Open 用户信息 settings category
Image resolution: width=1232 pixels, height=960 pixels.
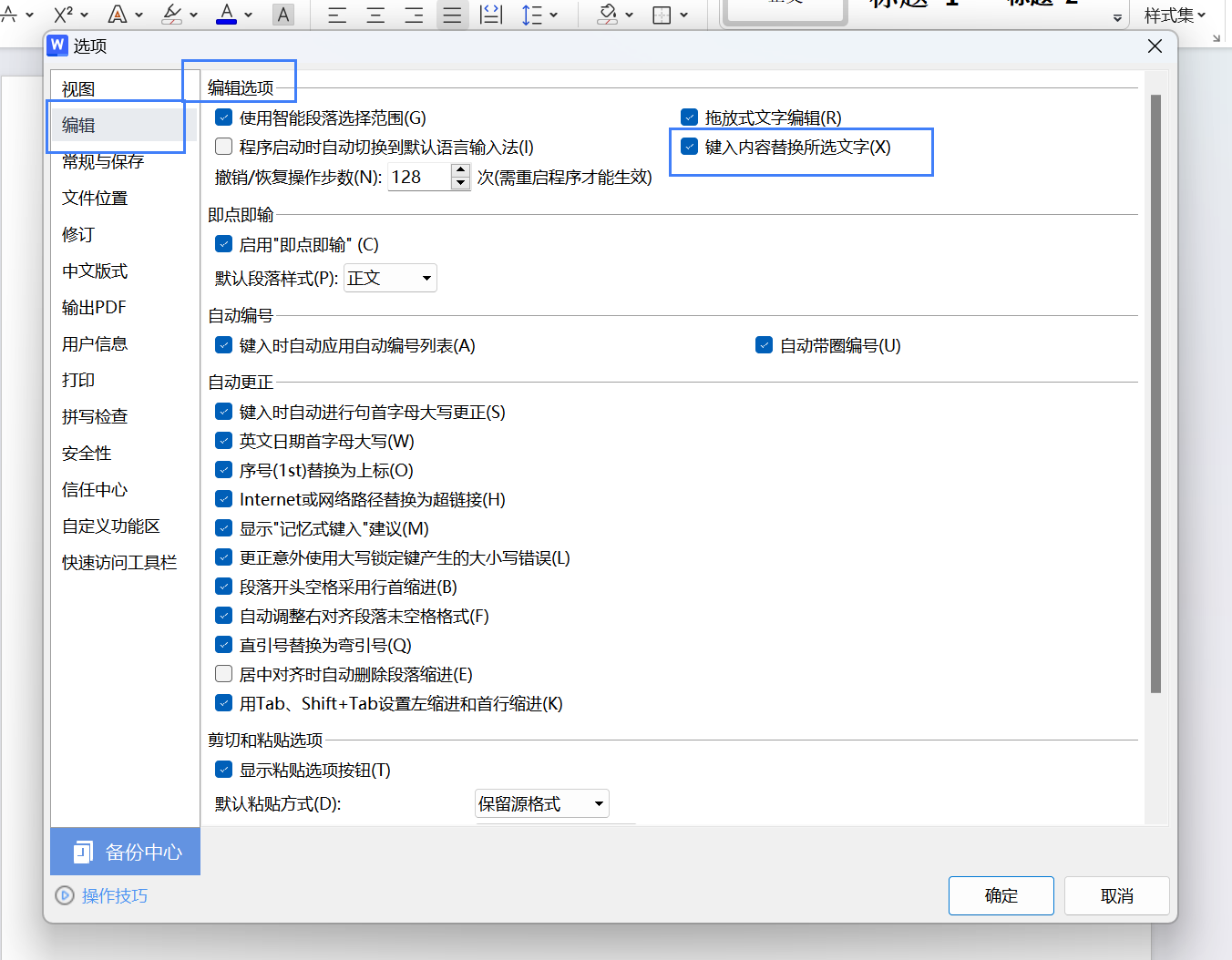coord(95,343)
